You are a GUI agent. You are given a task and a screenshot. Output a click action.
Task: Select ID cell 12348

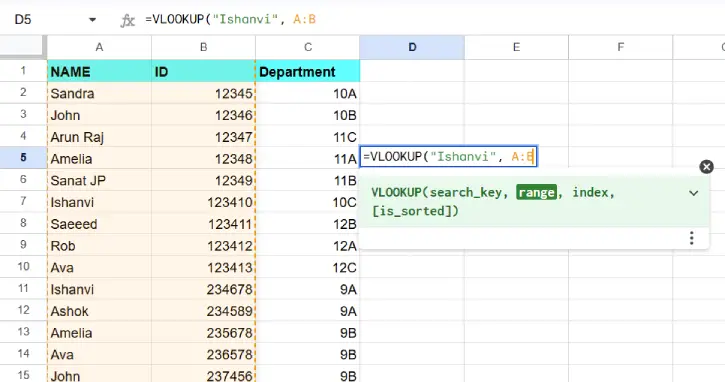pyautogui.click(x=203, y=159)
